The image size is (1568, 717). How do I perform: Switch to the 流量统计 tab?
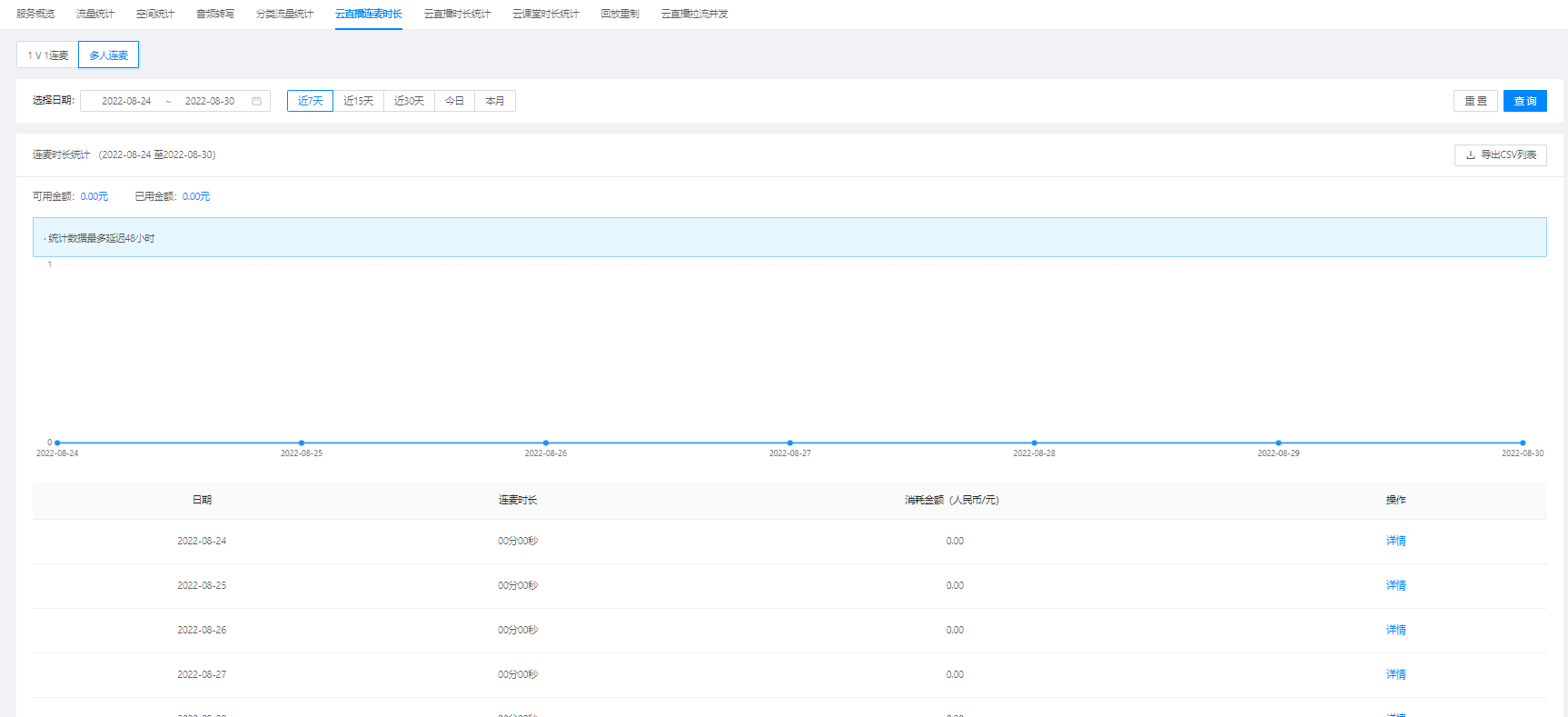pos(95,14)
